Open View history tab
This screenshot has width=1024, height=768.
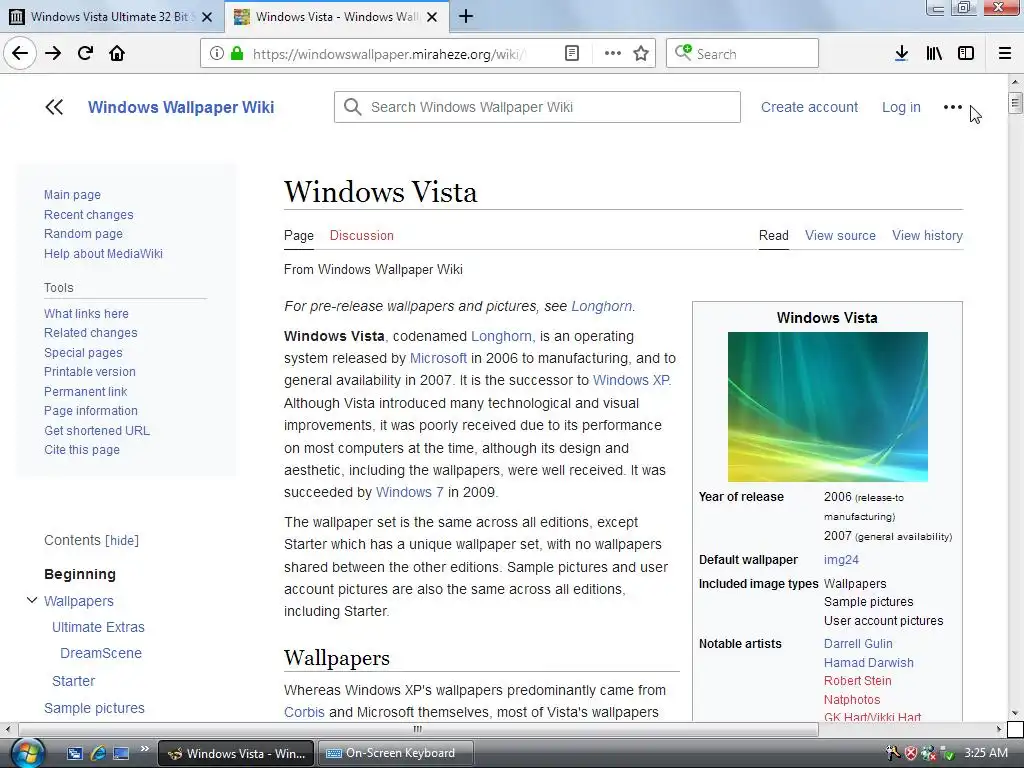pos(927,235)
